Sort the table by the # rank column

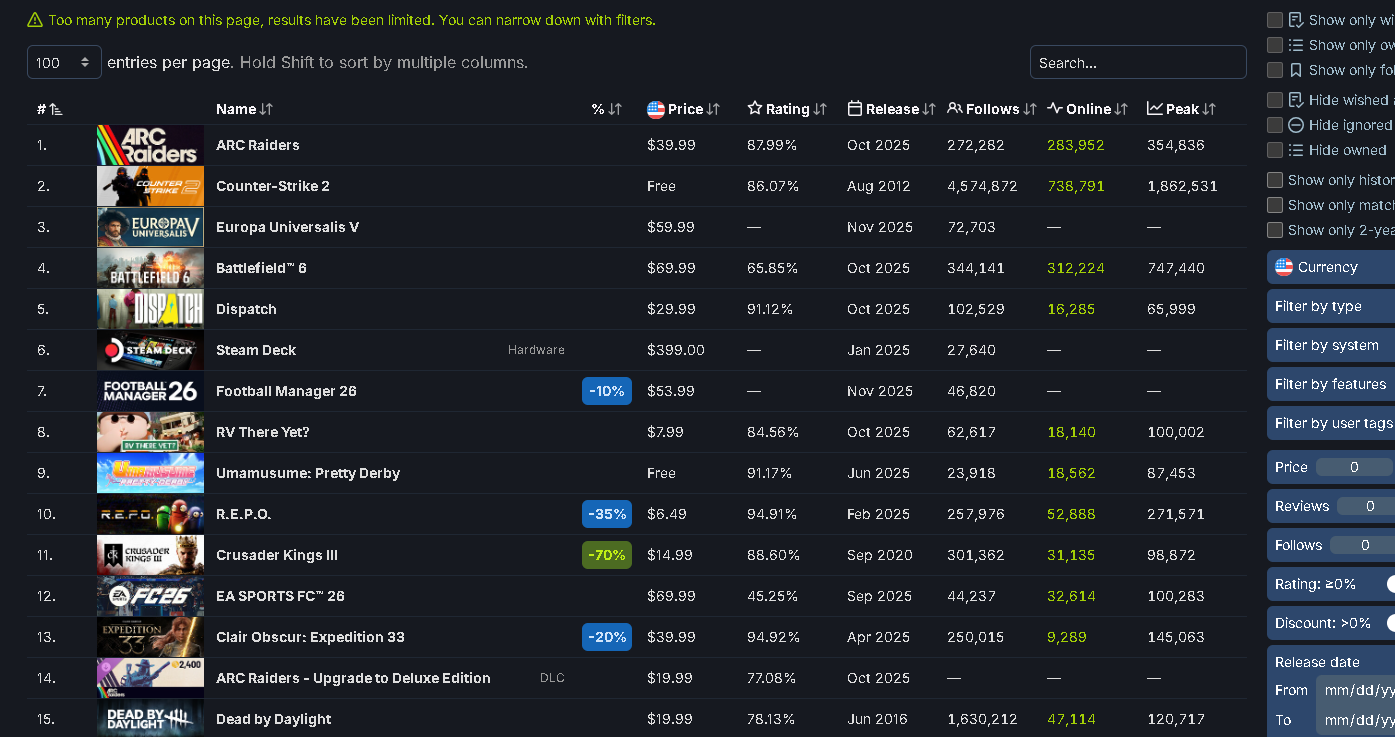(50, 109)
